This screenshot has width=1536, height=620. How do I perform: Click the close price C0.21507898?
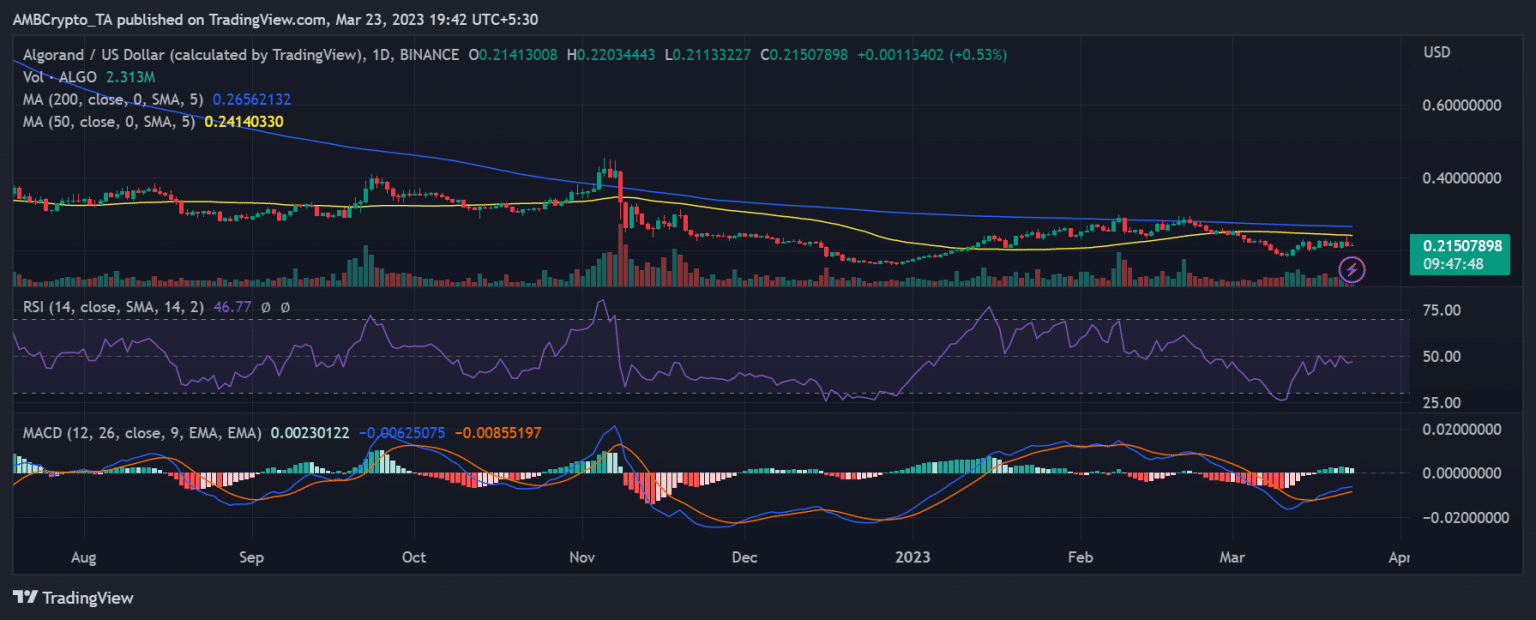(x=803, y=55)
